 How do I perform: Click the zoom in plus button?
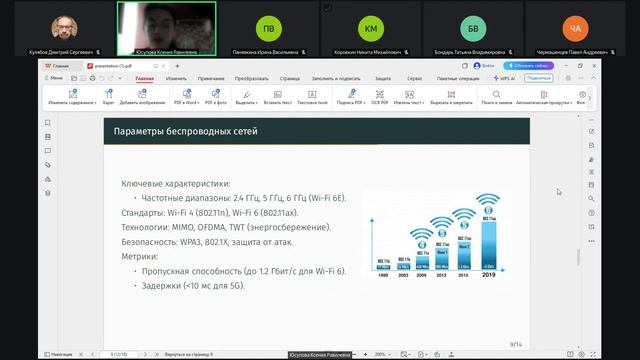pyautogui.click(x=365, y=354)
